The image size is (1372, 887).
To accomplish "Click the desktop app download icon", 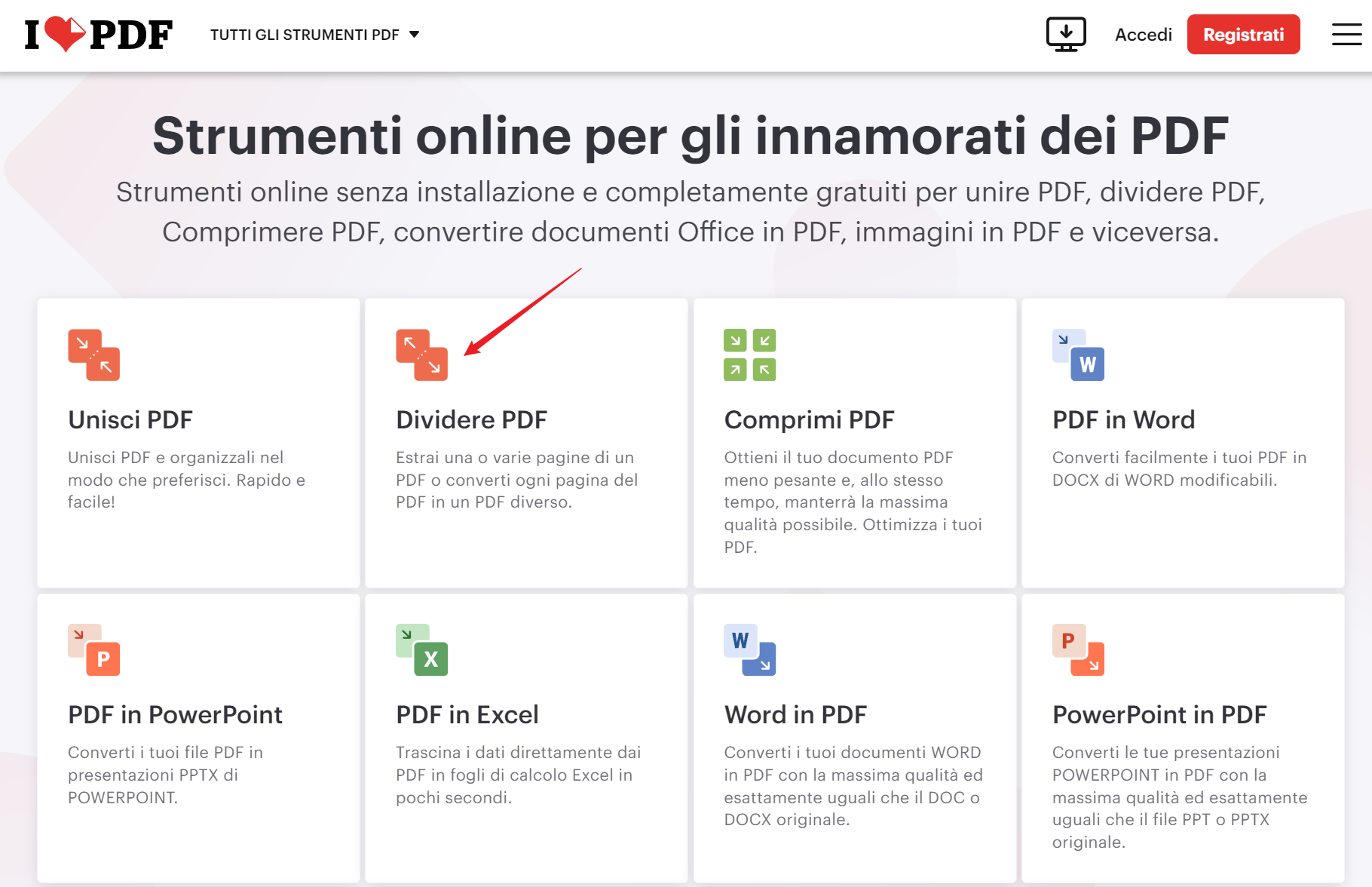I will pyautogui.click(x=1065, y=34).
